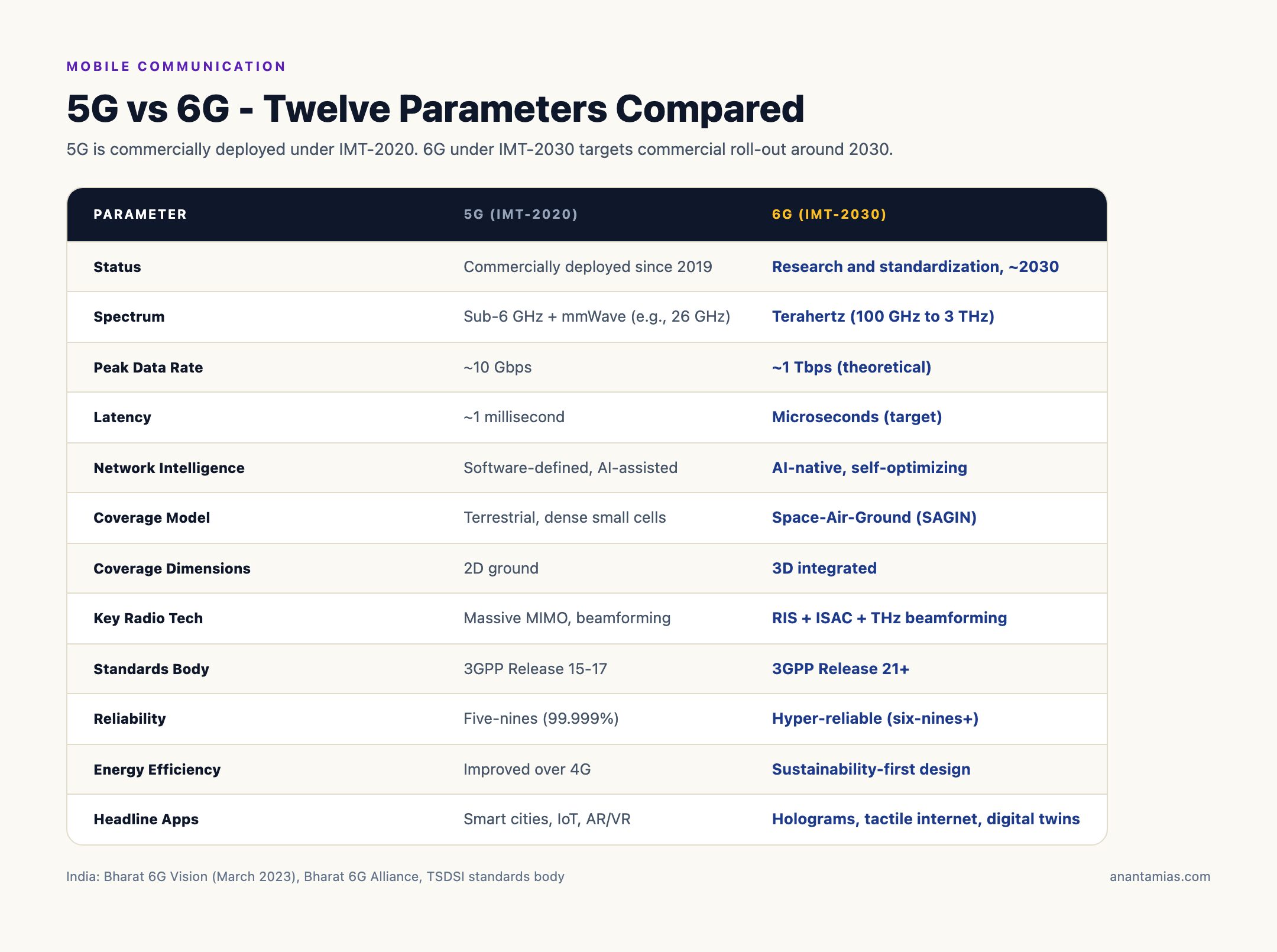Open the anantamias.com link
Image resolution: width=1277 pixels, height=952 pixels.
coord(1160,876)
